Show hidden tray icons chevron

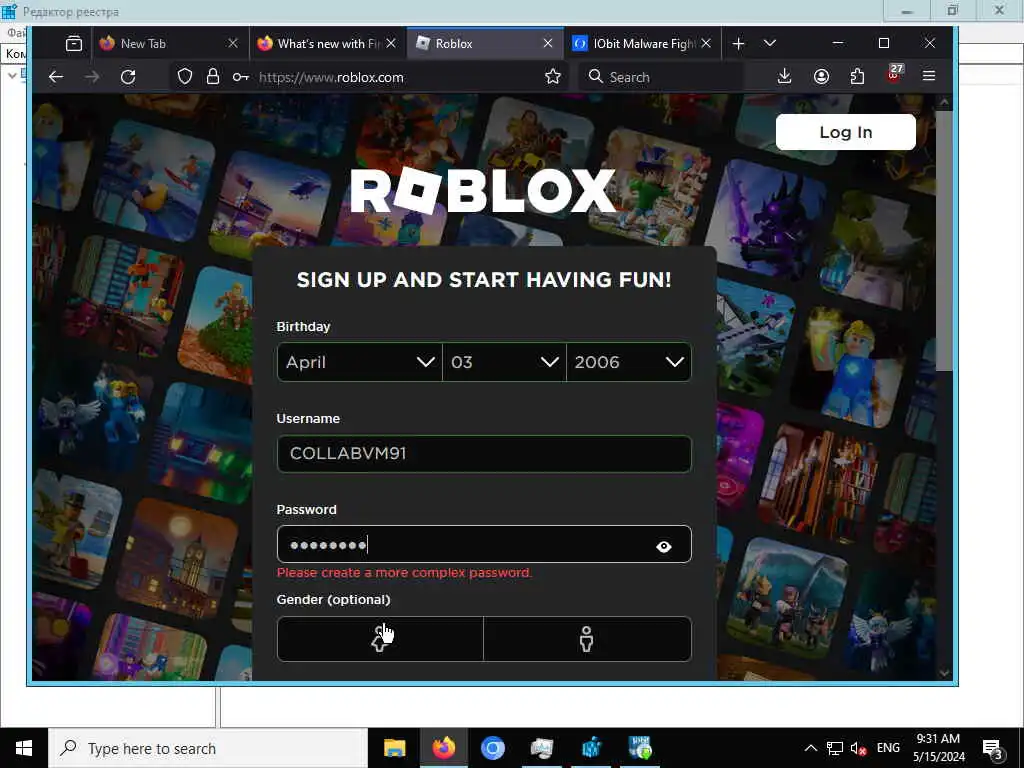[x=810, y=748]
